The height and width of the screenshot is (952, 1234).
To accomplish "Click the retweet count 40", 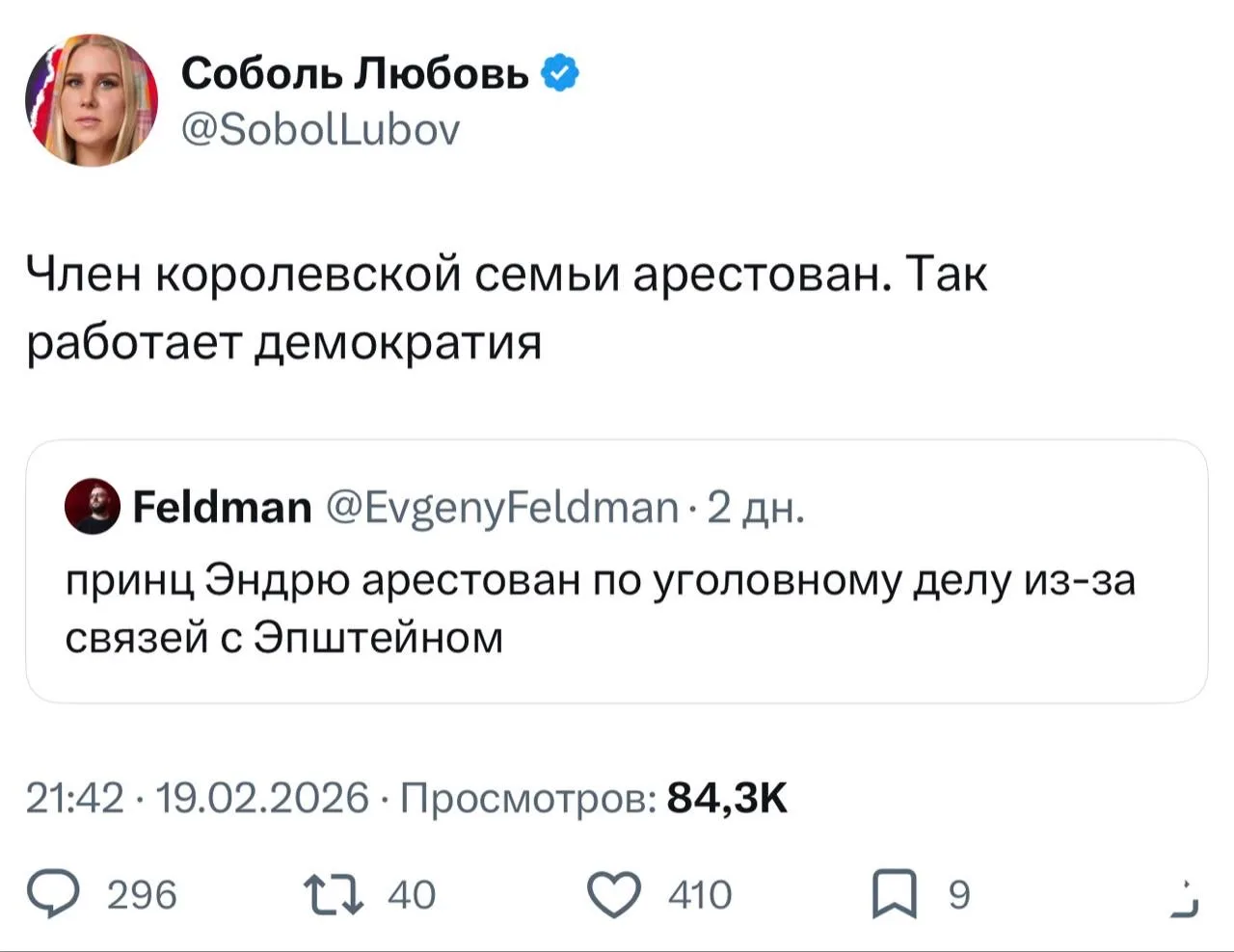I will (x=412, y=895).
